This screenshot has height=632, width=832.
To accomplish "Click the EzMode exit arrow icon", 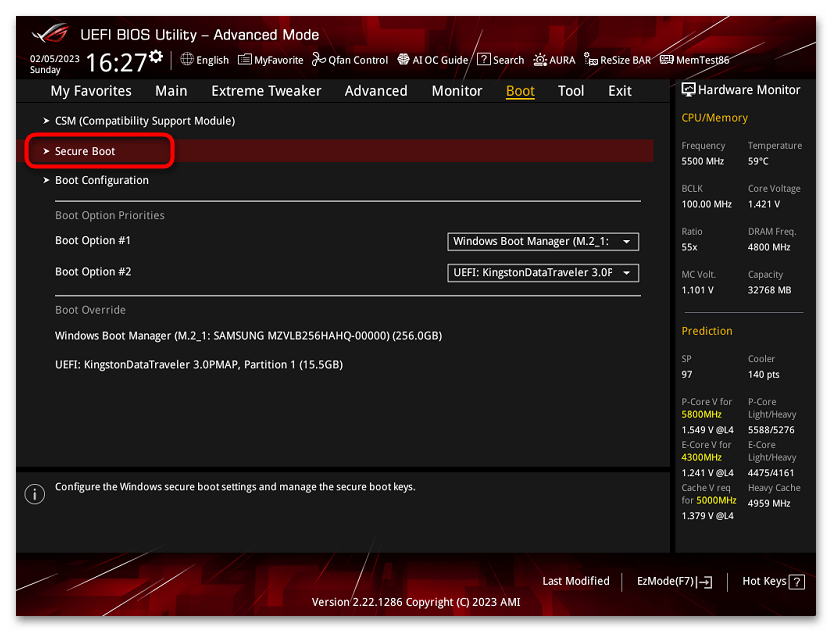I will 705,582.
